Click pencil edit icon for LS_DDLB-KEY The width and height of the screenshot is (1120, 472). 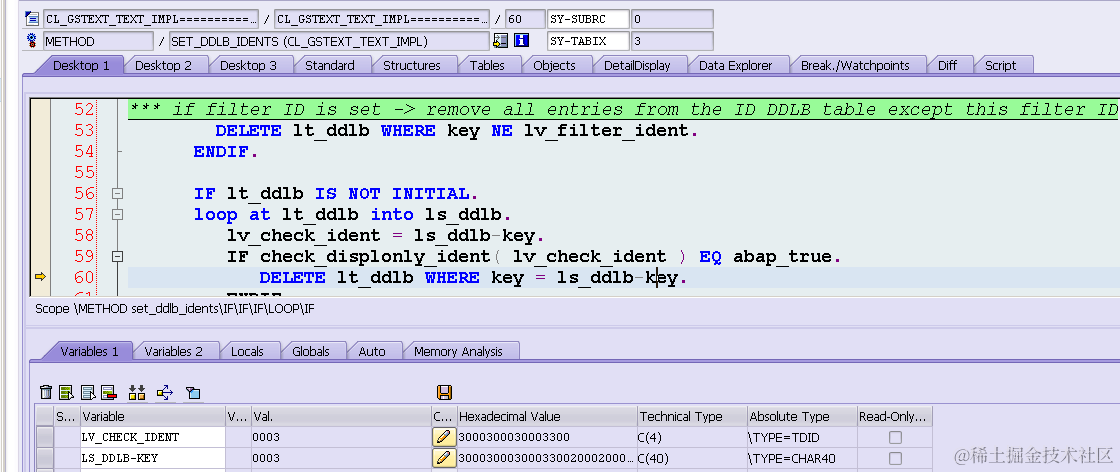pos(444,458)
